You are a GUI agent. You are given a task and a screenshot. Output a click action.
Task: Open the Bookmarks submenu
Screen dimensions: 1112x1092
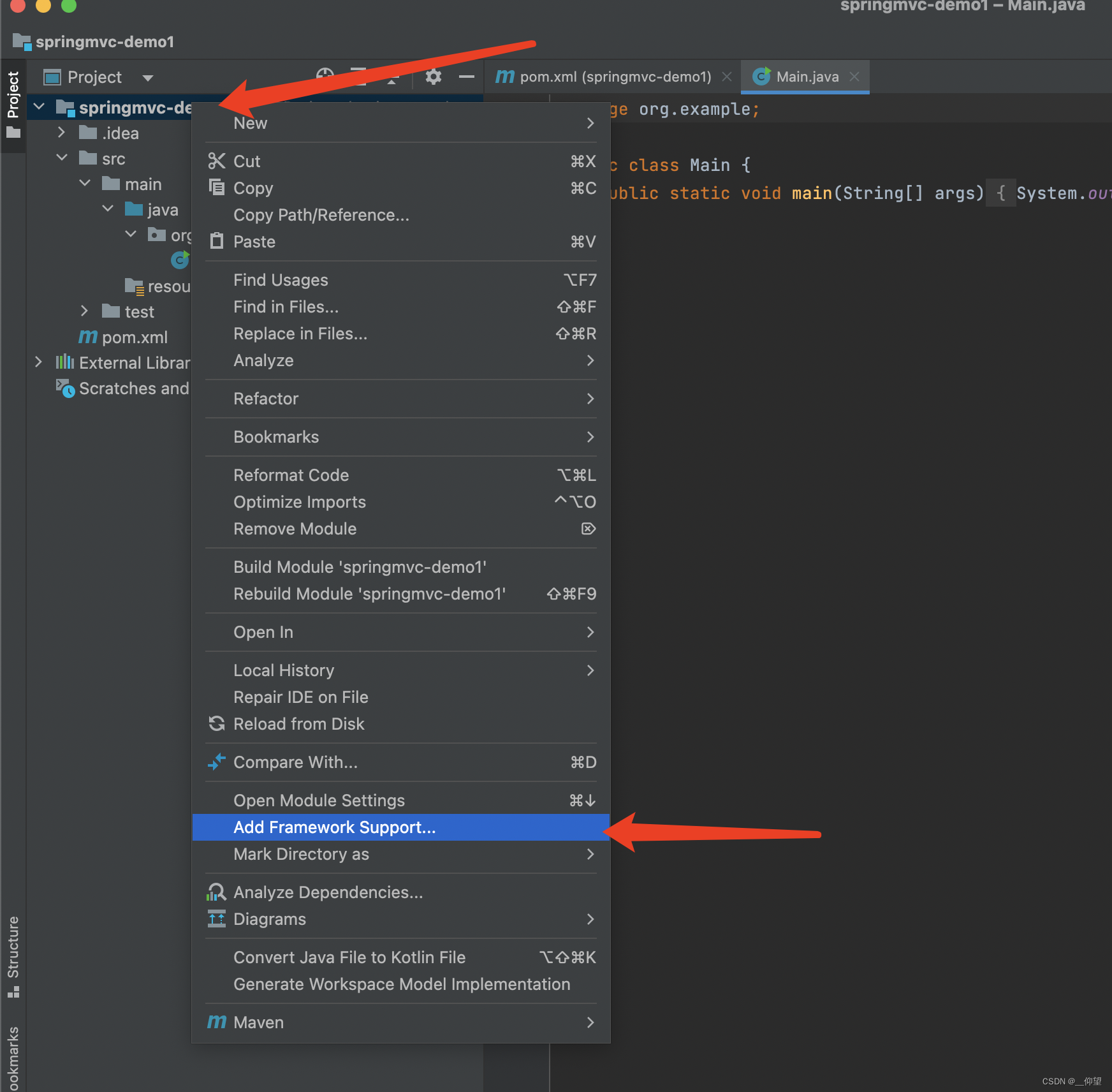[401, 437]
